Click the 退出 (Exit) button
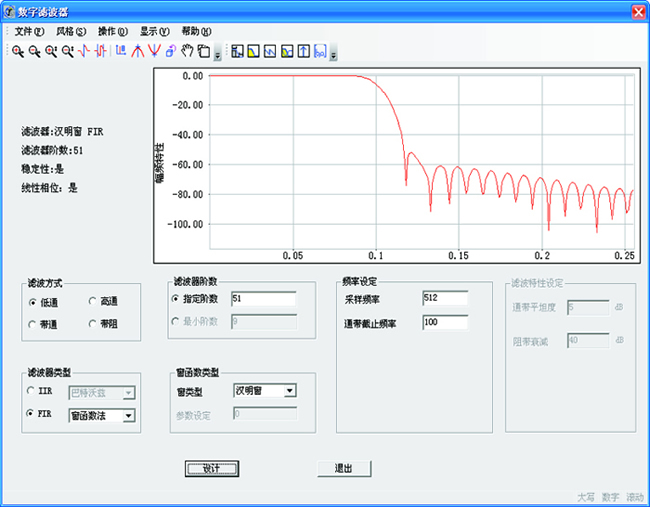The image size is (650, 507). [345, 468]
